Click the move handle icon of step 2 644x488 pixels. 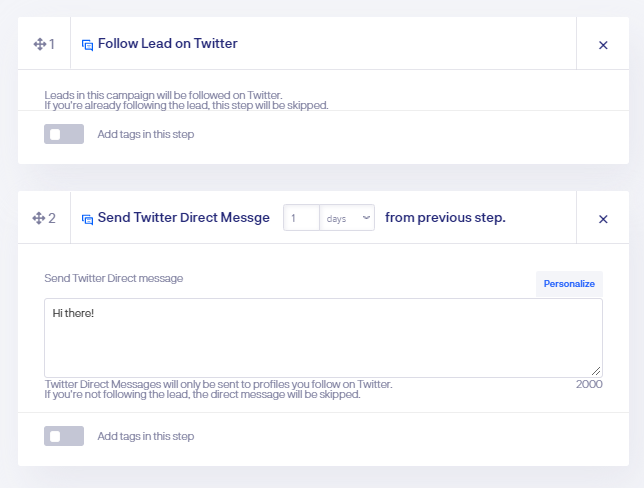[39, 218]
